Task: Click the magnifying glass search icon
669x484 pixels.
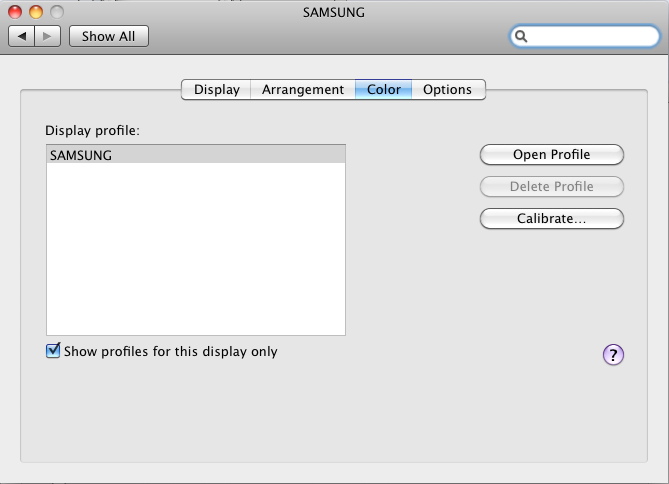Action: coord(521,37)
